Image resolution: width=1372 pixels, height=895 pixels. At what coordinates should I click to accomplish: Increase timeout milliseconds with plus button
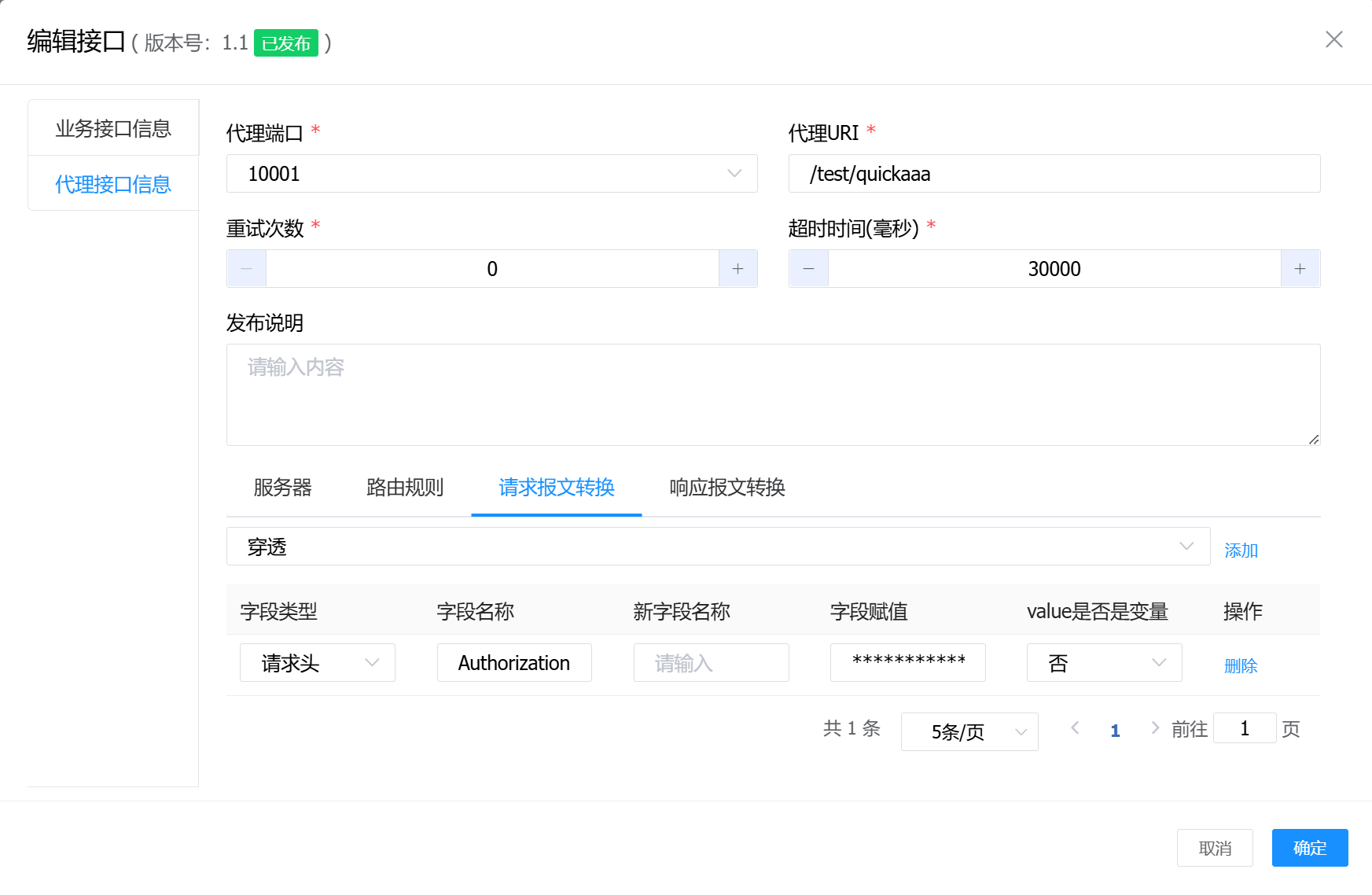[1300, 269]
